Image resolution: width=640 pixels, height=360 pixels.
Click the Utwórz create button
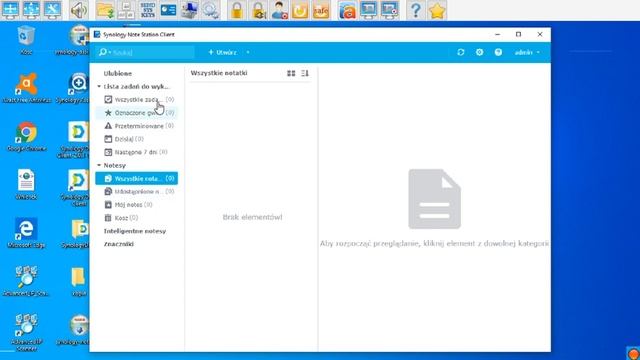(x=222, y=52)
